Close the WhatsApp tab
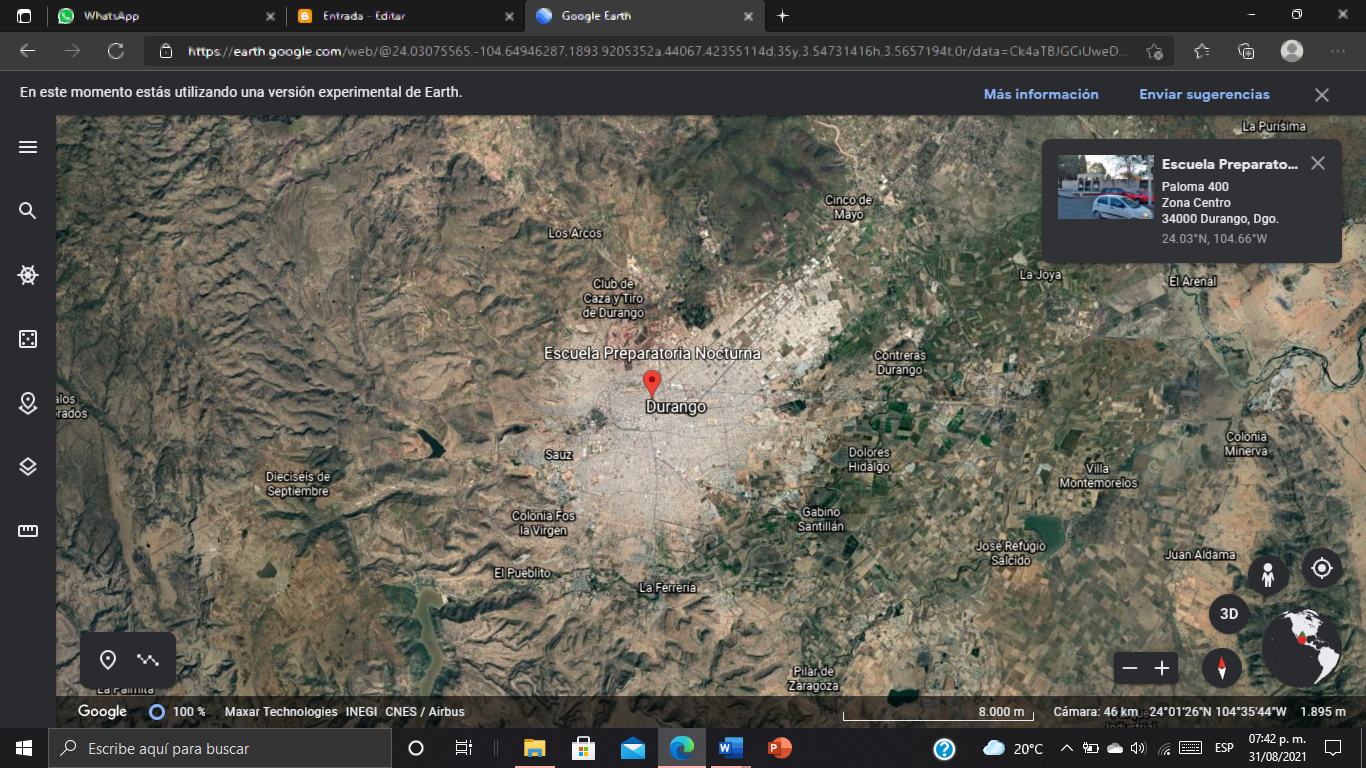 pyautogui.click(x=269, y=16)
